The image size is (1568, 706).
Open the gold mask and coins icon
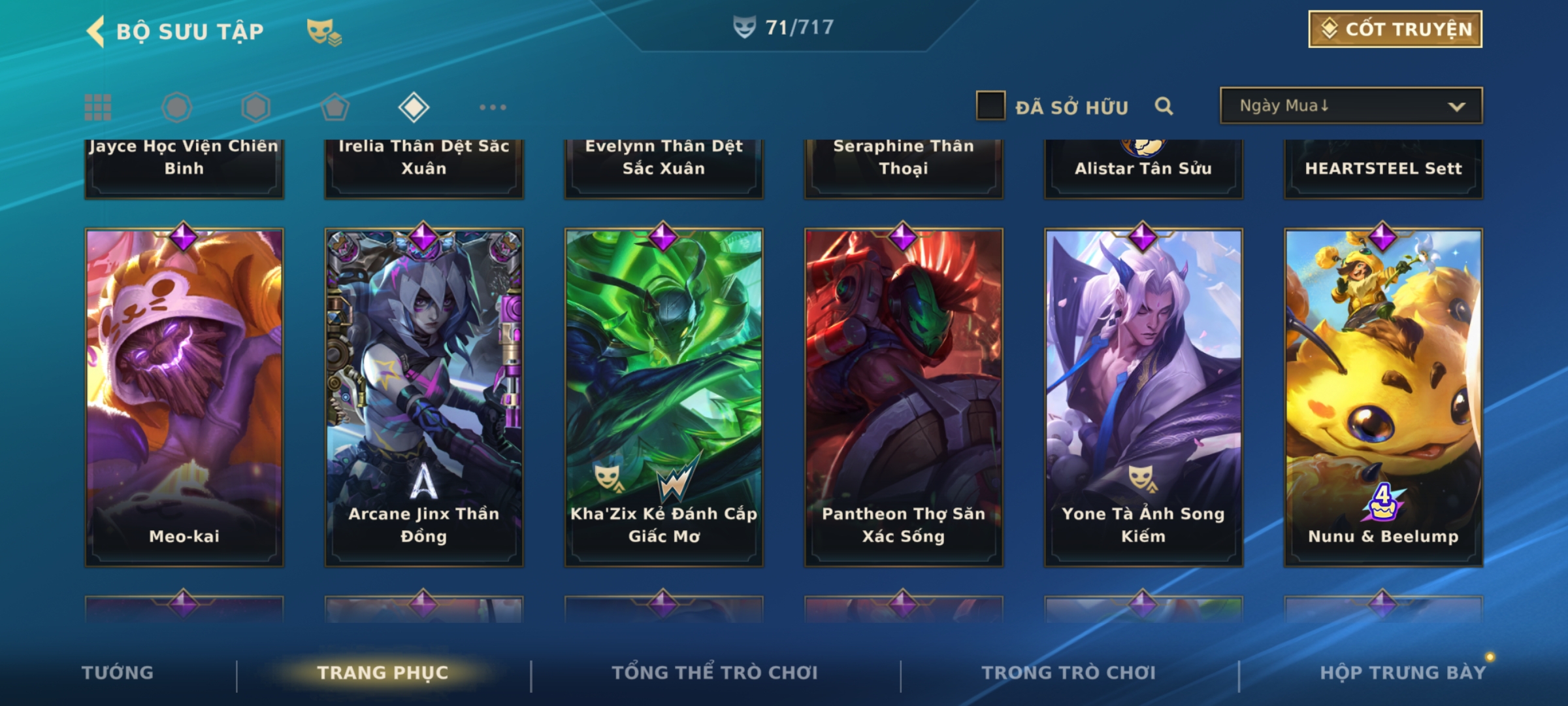[x=324, y=31]
